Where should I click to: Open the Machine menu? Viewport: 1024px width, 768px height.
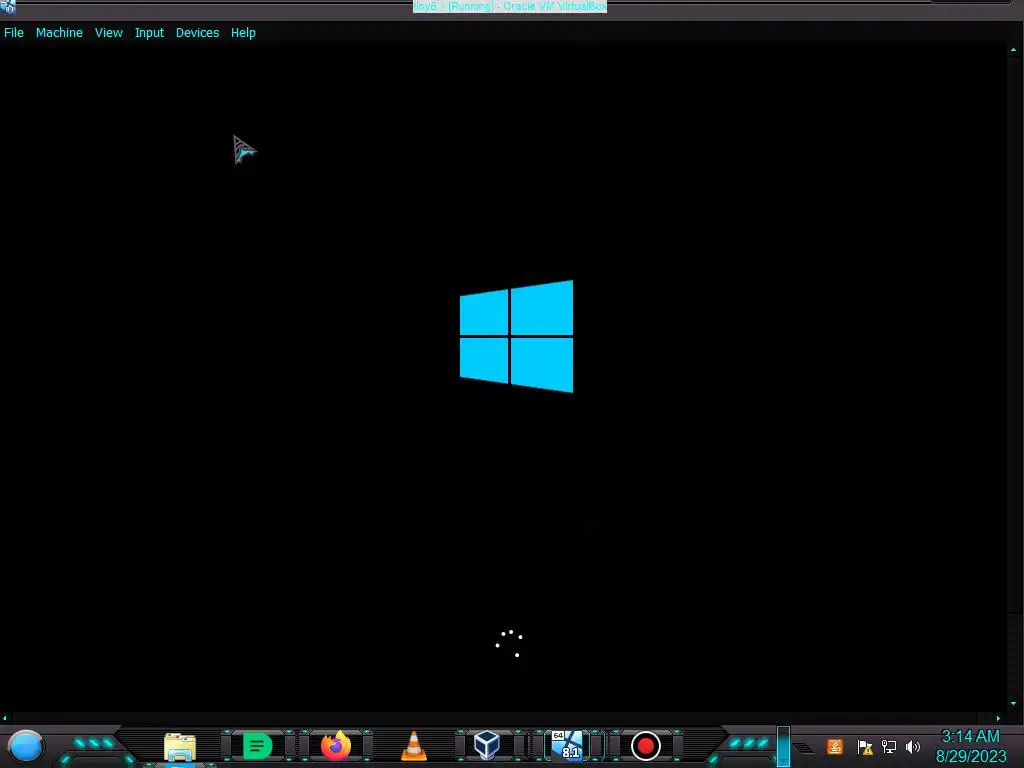tap(59, 33)
